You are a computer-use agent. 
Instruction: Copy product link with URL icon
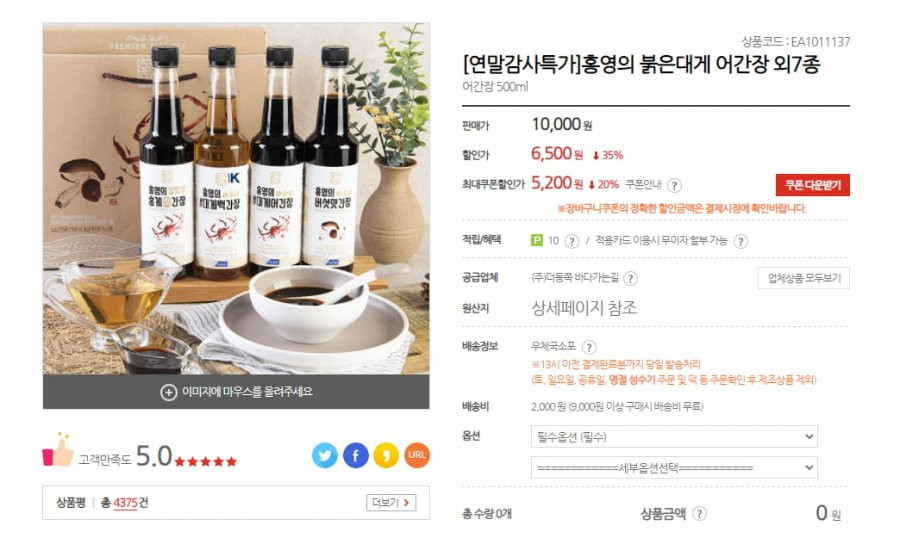click(417, 455)
